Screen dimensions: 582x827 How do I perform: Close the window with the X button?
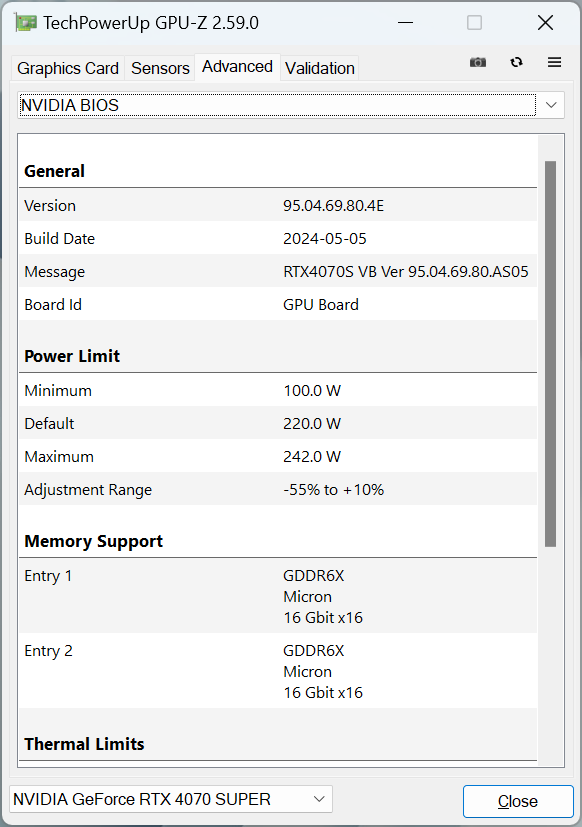click(x=545, y=23)
